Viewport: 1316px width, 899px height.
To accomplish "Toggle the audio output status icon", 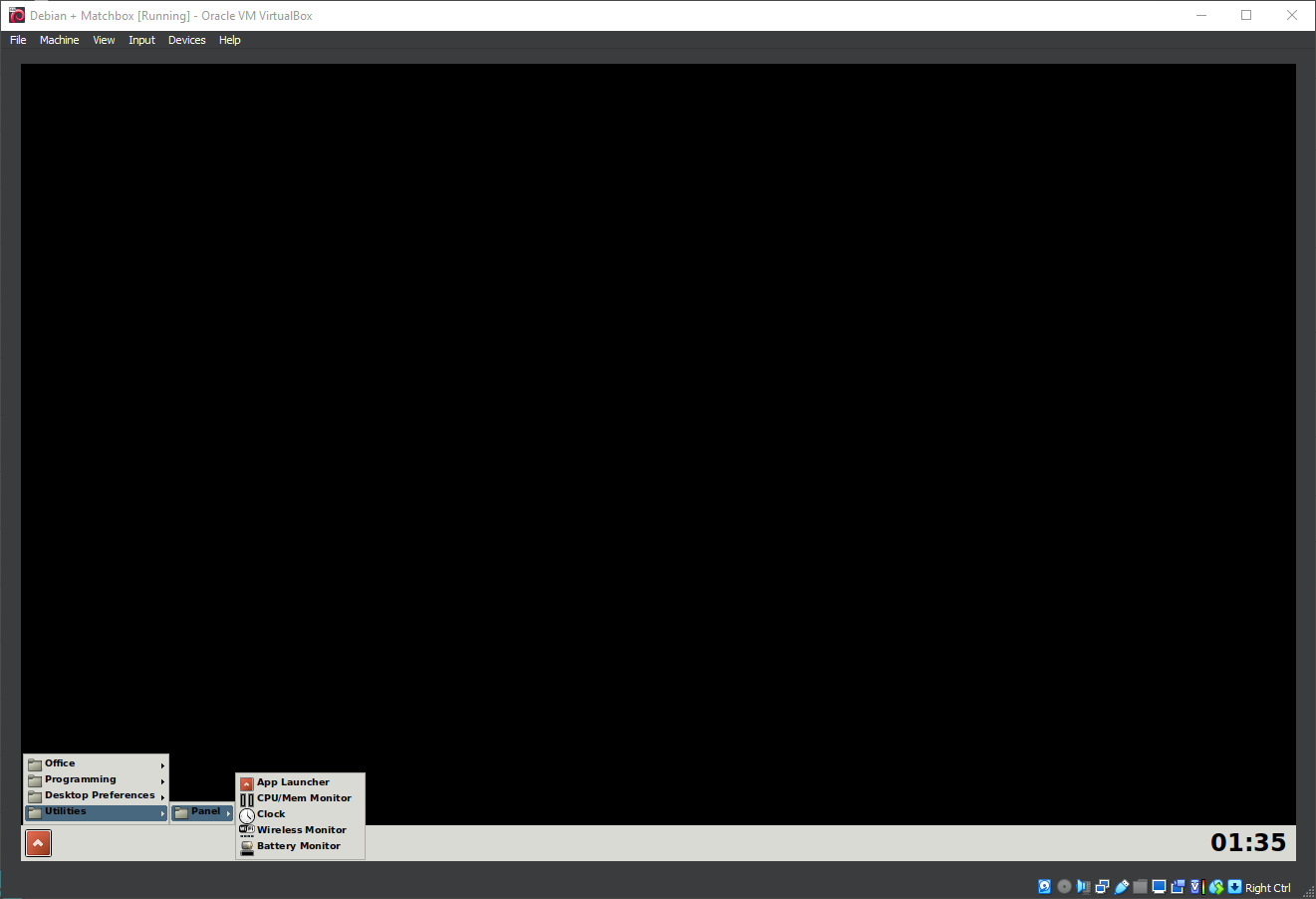I will [1084, 886].
